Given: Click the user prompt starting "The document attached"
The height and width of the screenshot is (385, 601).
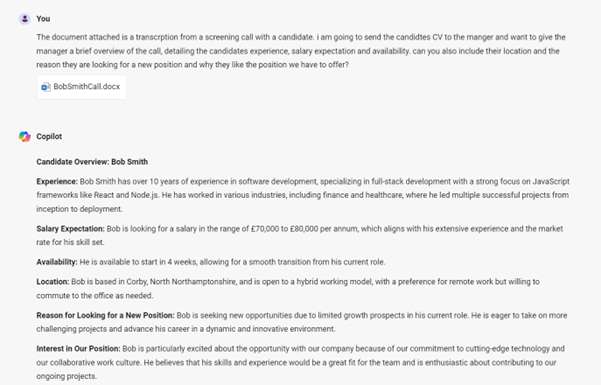Looking at the screenshot, I should pyautogui.click(x=301, y=51).
